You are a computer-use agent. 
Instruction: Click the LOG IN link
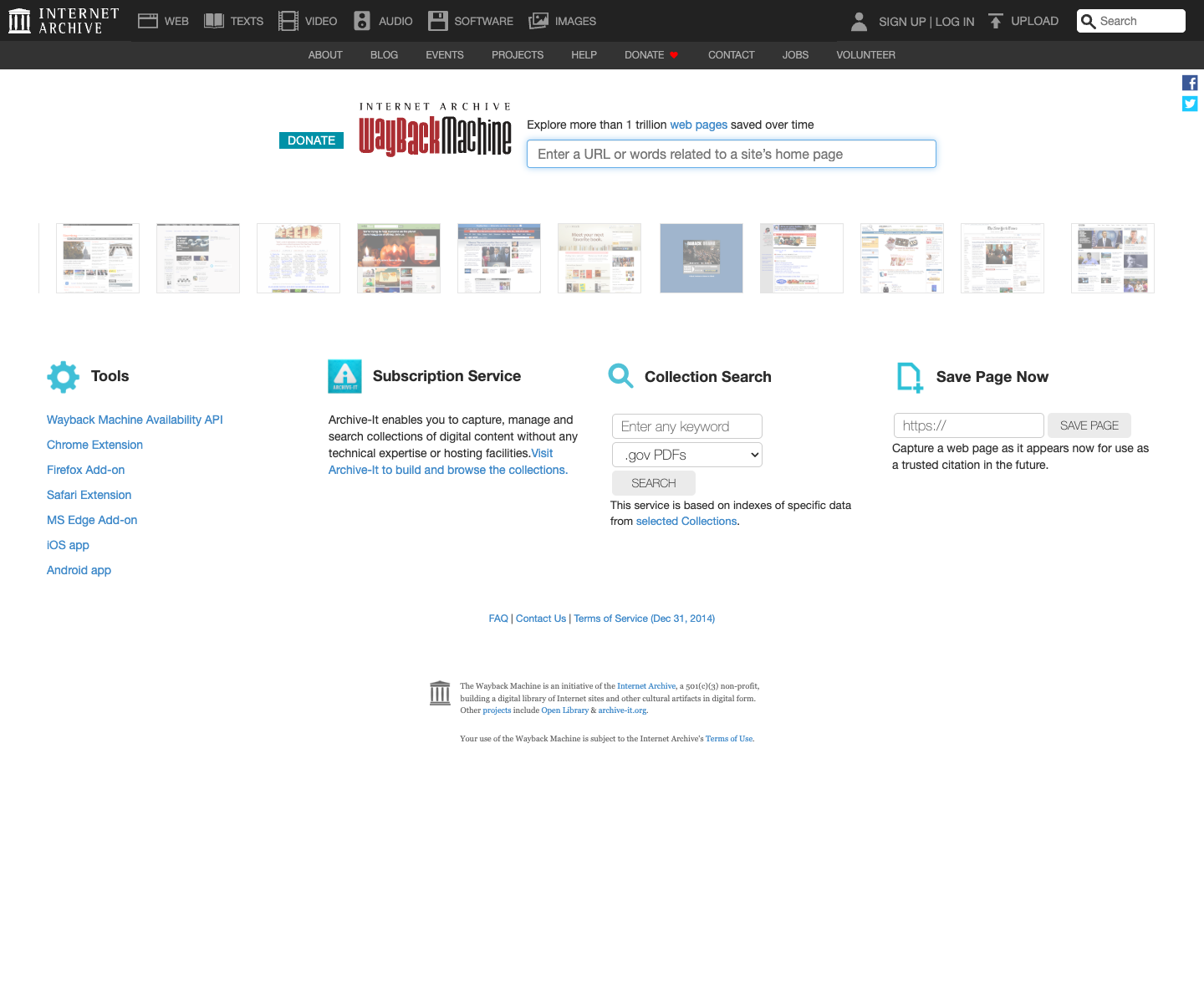tap(955, 22)
